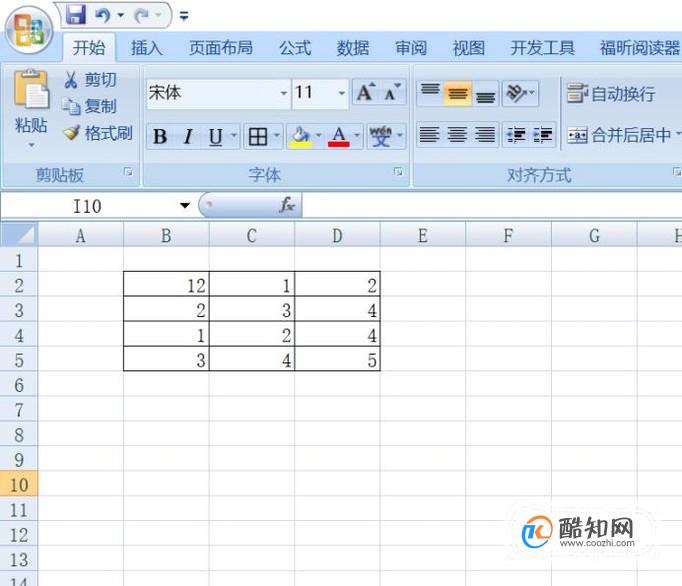Select column F header
This screenshot has height=586, width=682.
click(508, 236)
